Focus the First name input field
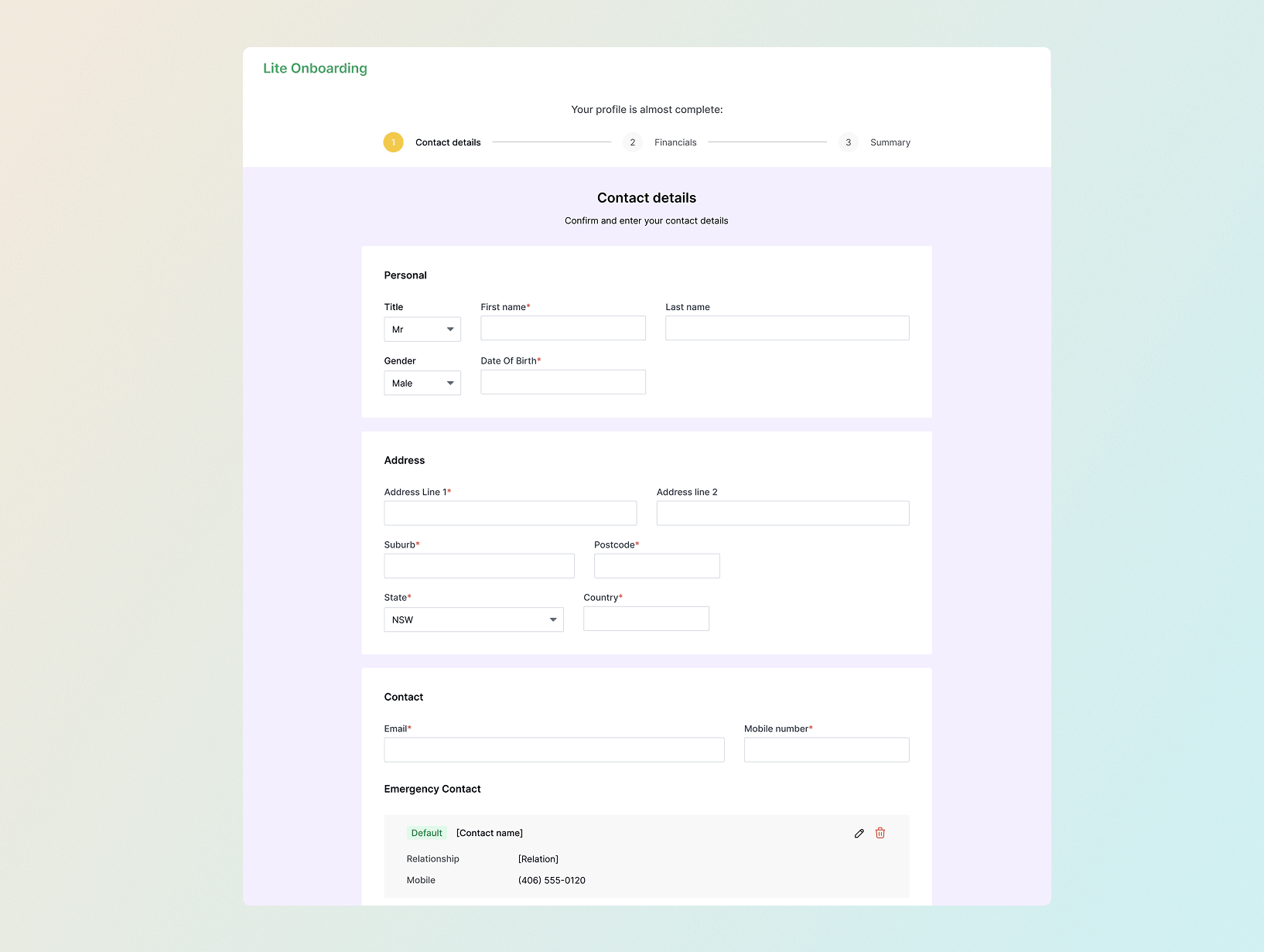The height and width of the screenshot is (952, 1264). 562,328
